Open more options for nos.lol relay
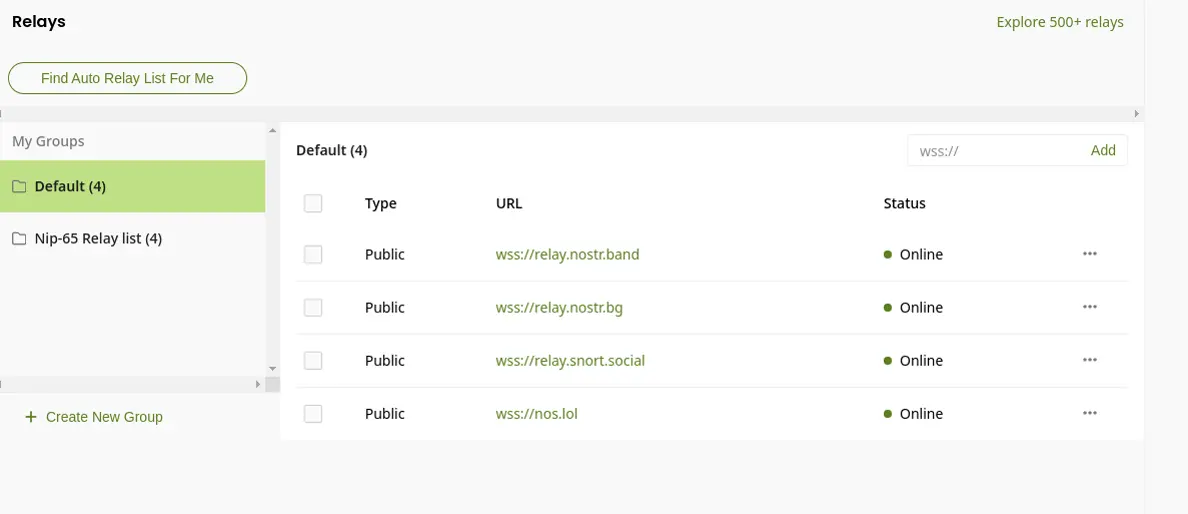Screen dimensions: 1188x514 pyautogui.click(x=1090, y=413)
